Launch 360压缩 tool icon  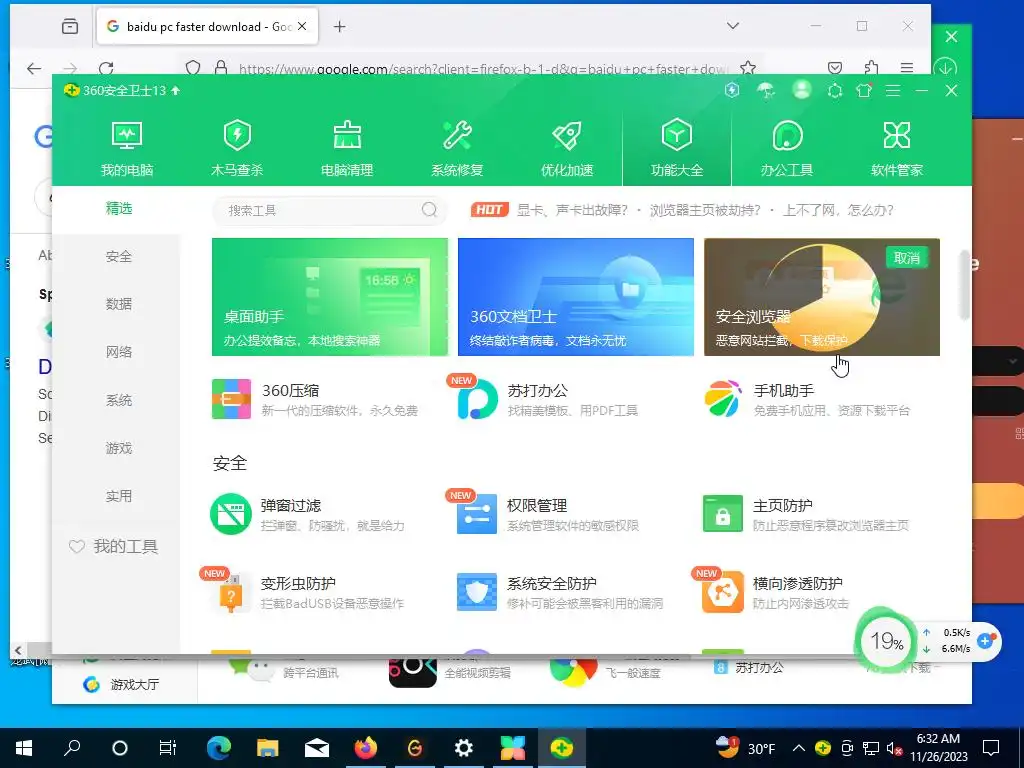tap(231, 398)
